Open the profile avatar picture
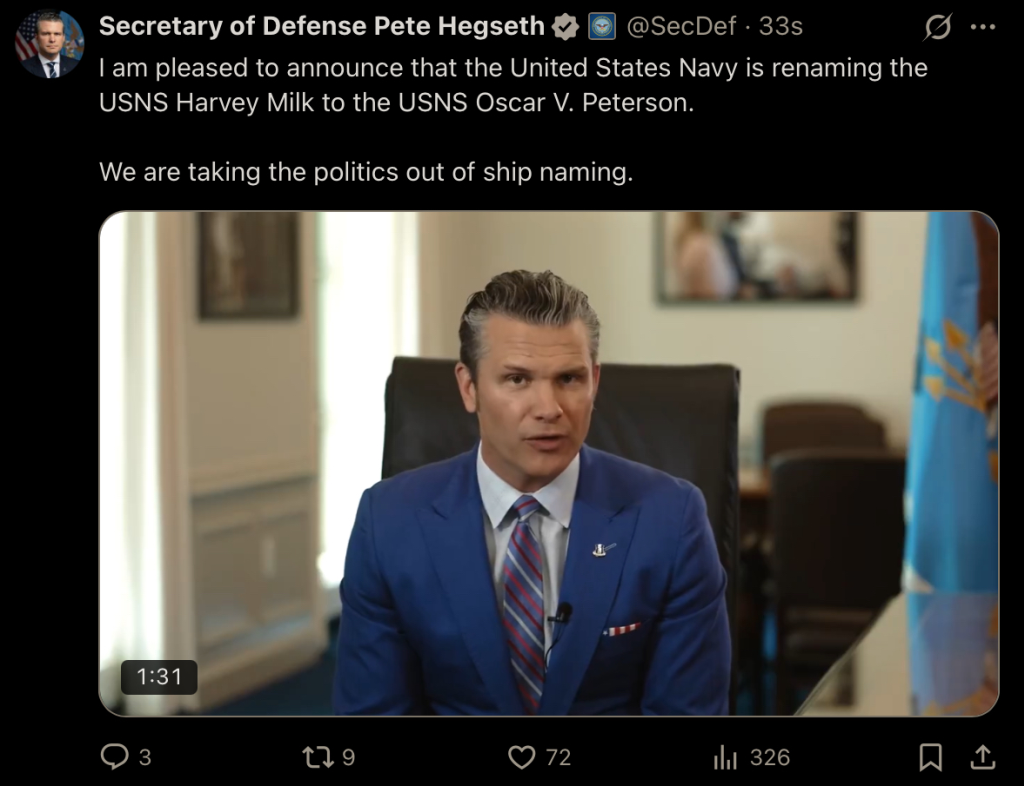1024x786 pixels. click(49, 44)
